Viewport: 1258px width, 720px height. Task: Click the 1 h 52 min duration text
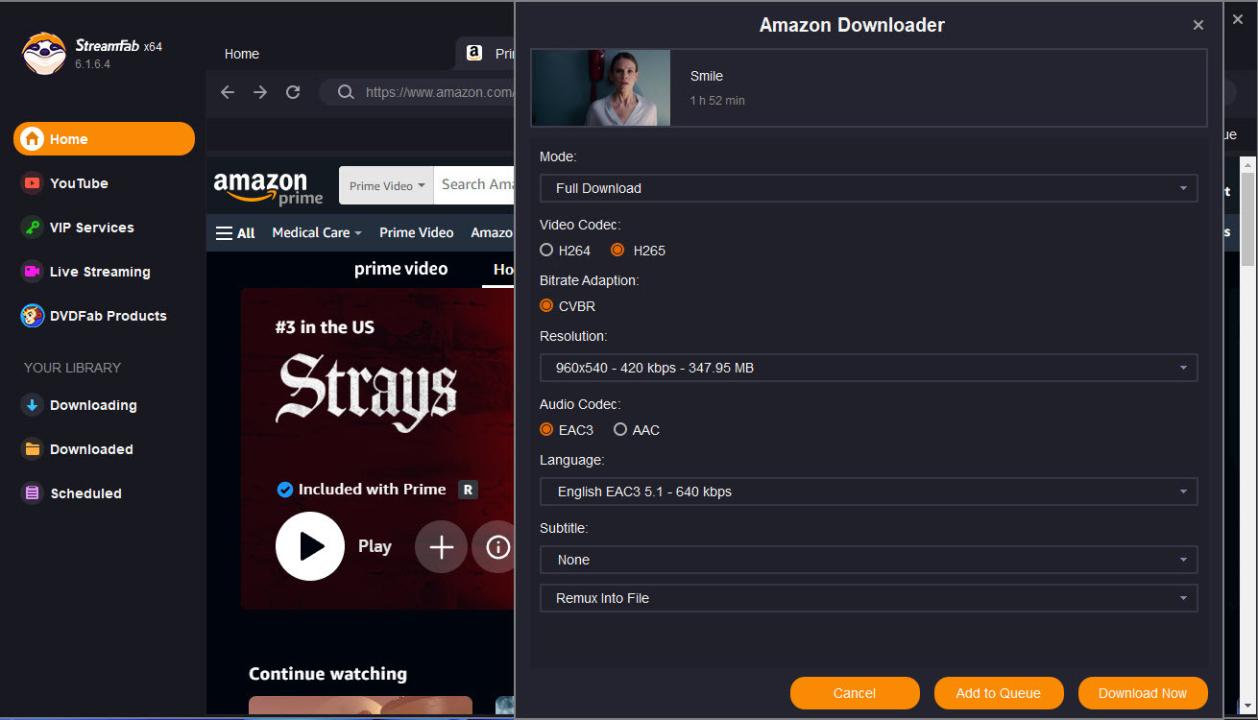(x=717, y=100)
